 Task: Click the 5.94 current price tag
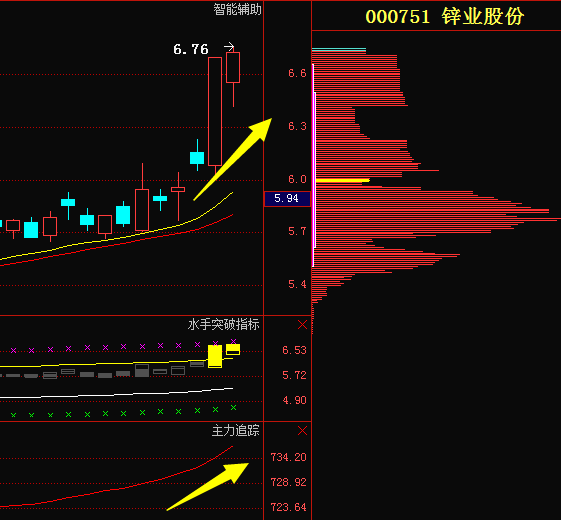pos(287,199)
